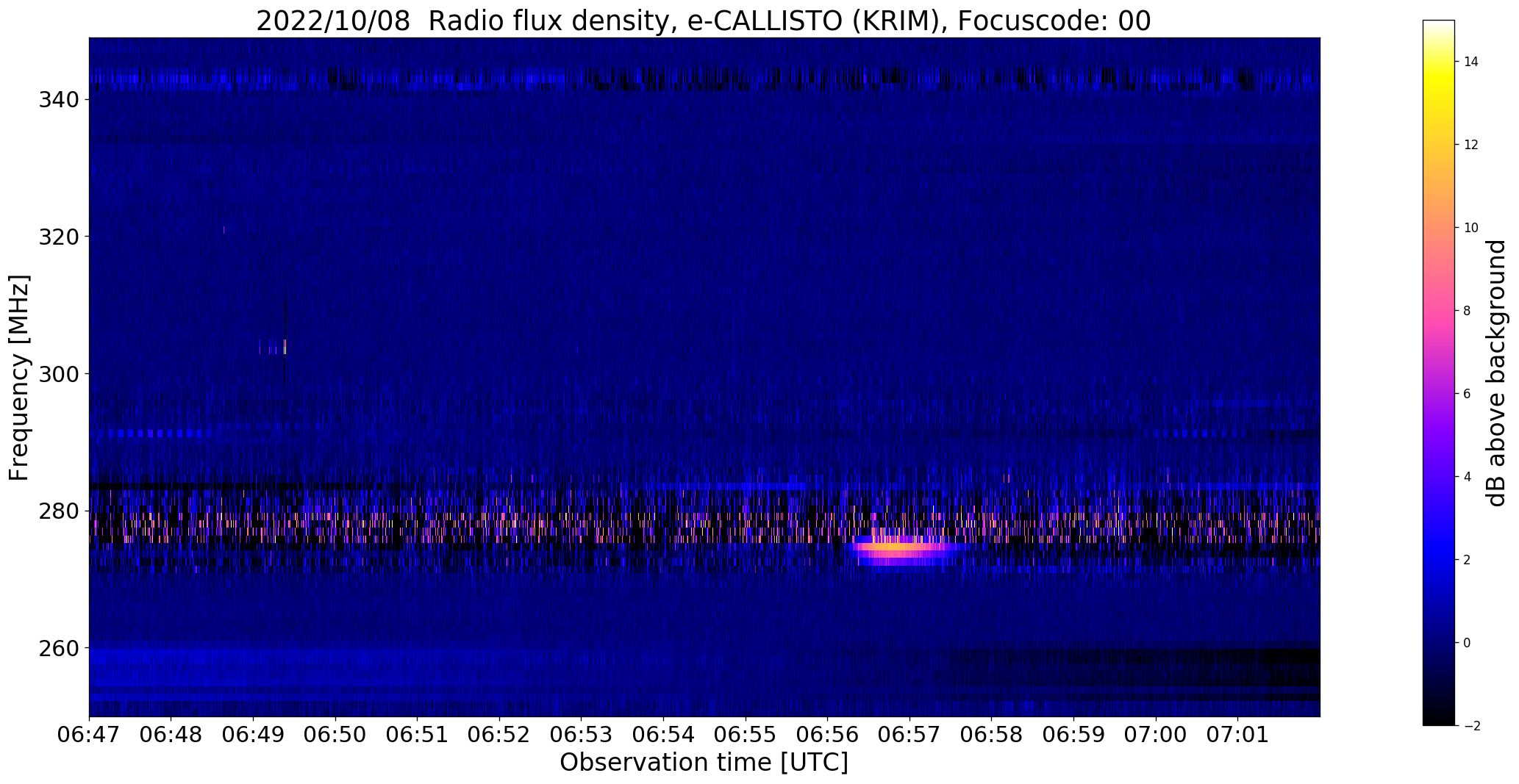This screenshot has width=1519, height=784.
Task: Click the 'Frequency [MHz]' y-axis label
Action: coord(20,377)
